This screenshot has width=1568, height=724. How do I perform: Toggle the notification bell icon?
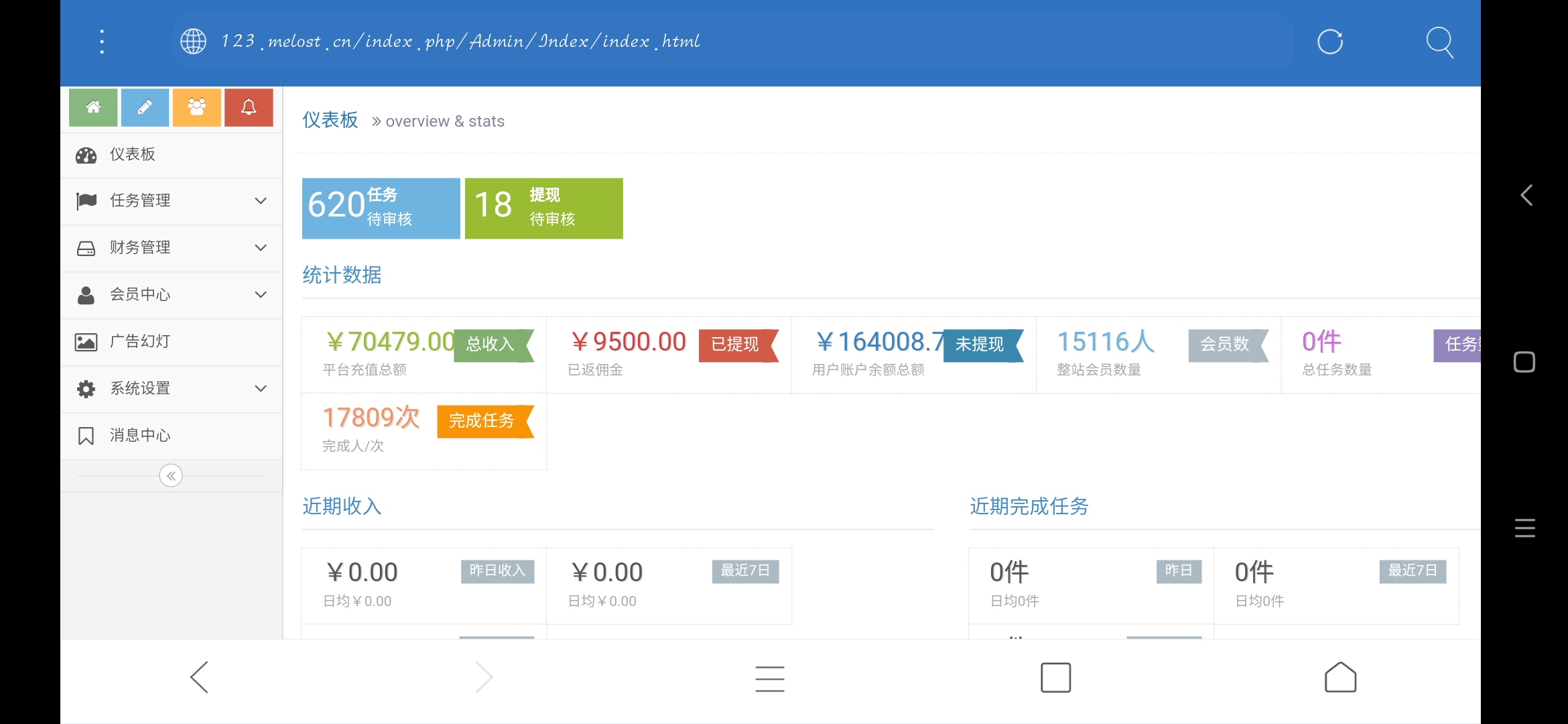pyautogui.click(x=249, y=108)
